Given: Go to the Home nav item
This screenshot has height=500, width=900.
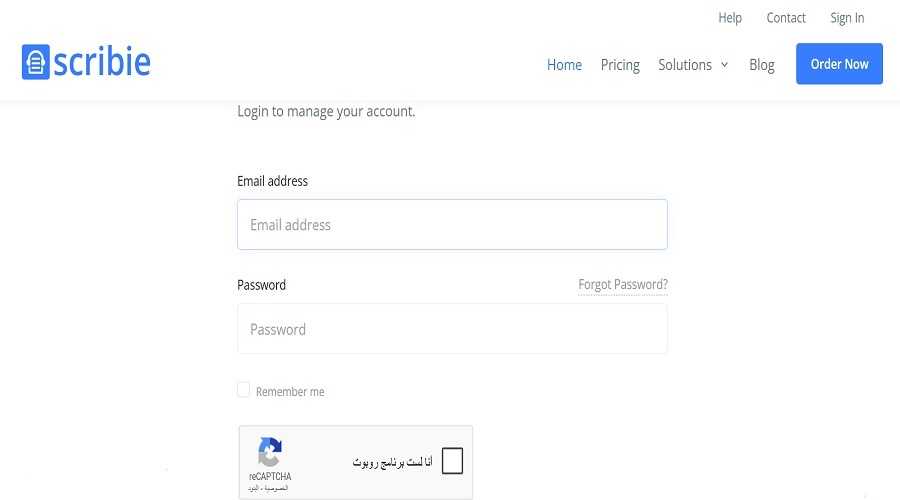Looking at the screenshot, I should [x=564, y=65].
